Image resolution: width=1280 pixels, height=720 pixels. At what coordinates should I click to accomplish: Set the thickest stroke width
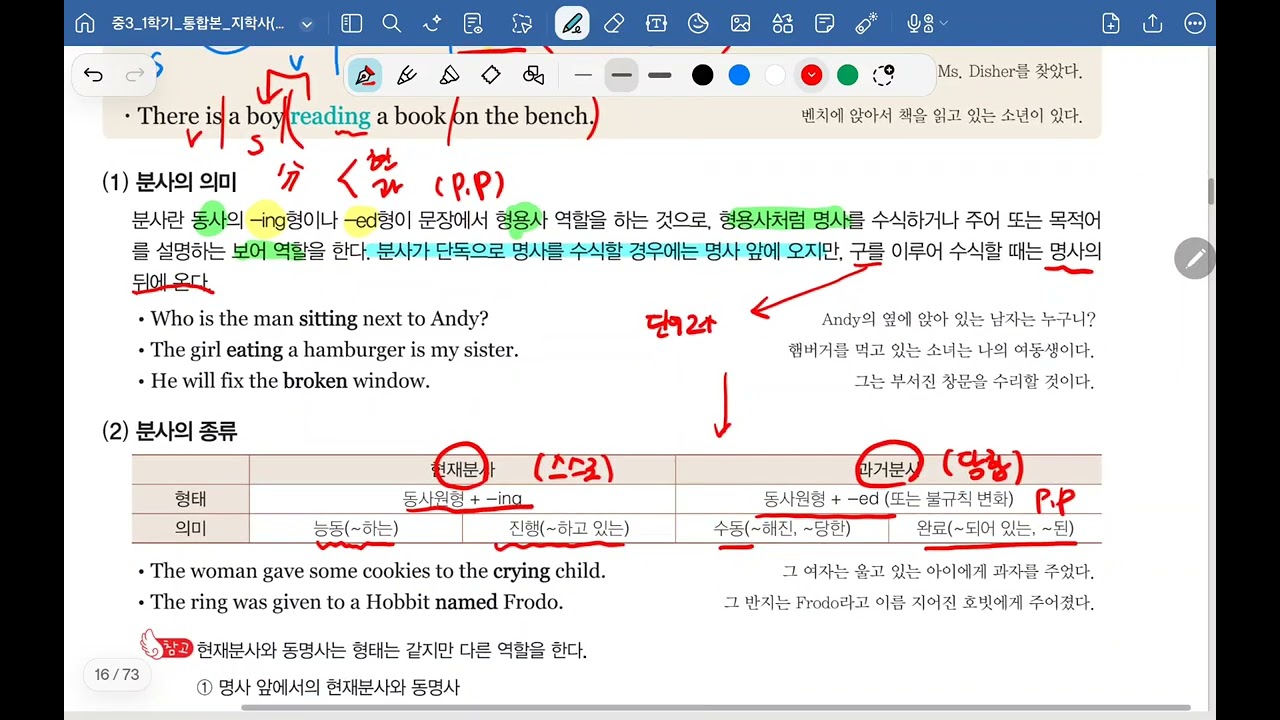pyautogui.click(x=659, y=75)
